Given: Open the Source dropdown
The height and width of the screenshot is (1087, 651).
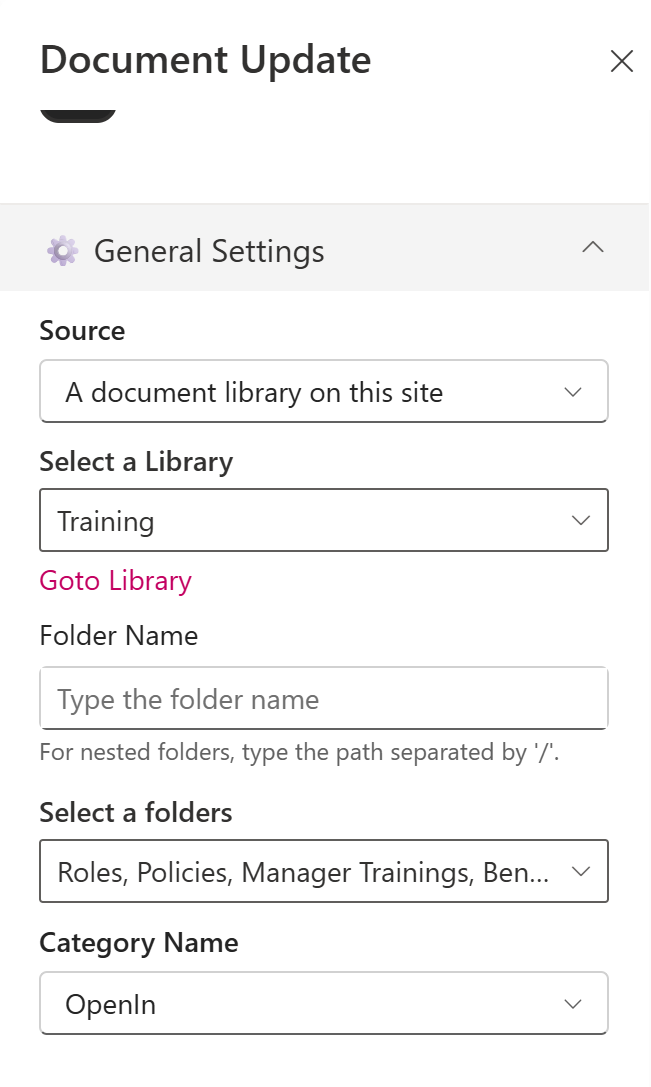Looking at the screenshot, I should point(324,391).
